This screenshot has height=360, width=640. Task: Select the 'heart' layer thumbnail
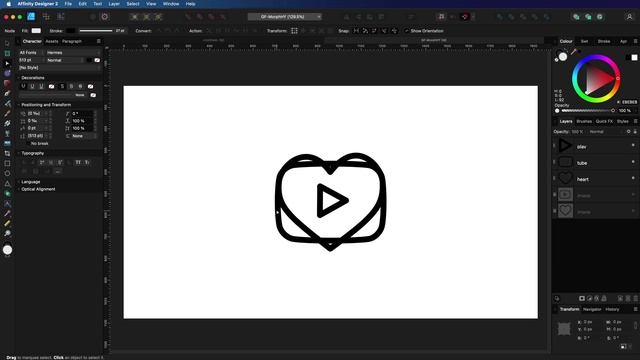point(565,178)
